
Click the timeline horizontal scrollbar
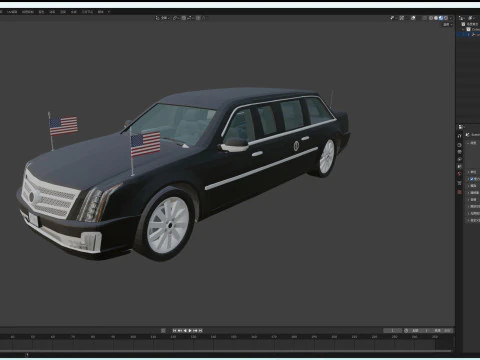(227, 352)
